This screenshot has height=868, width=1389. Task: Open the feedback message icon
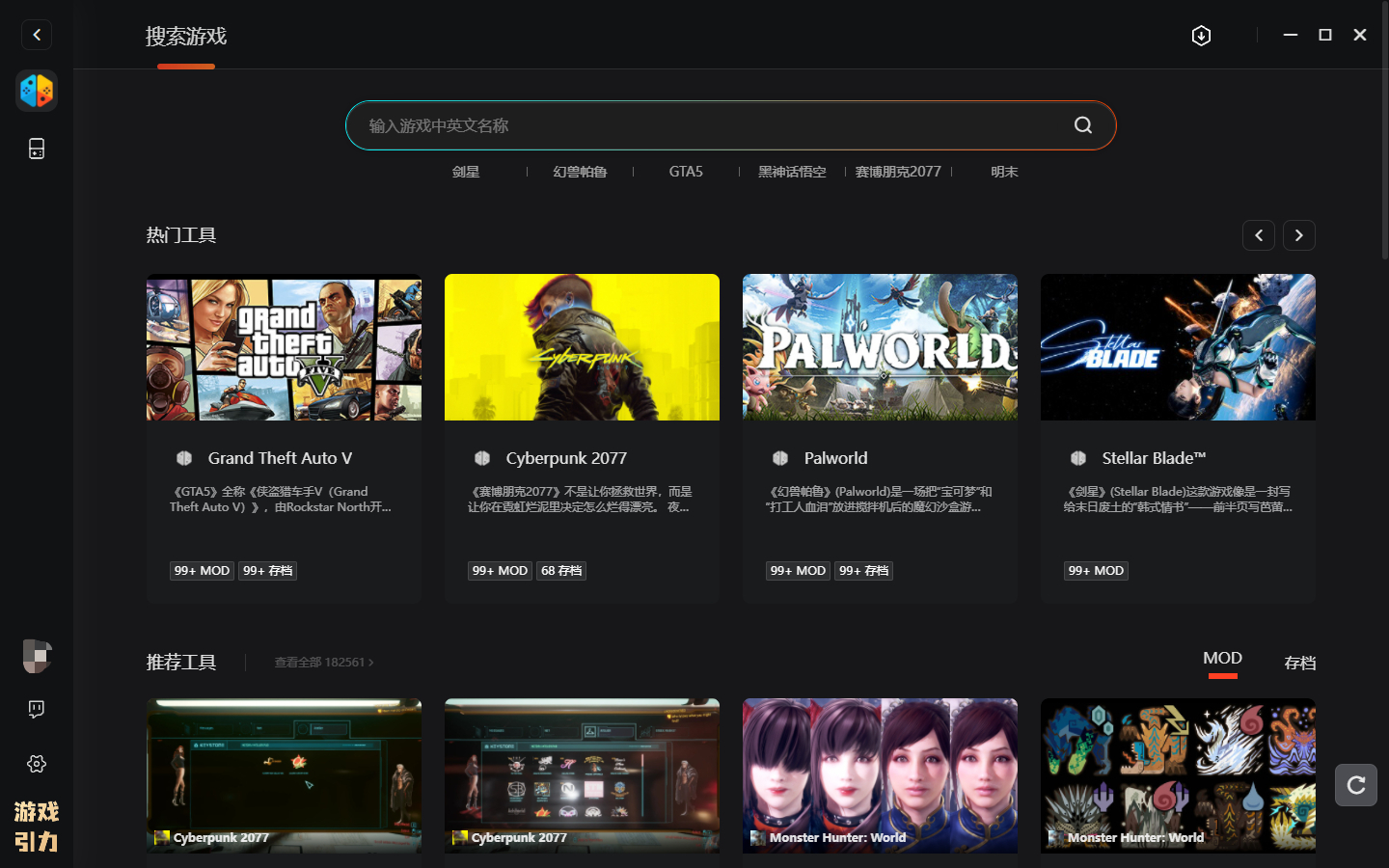pyautogui.click(x=37, y=710)
